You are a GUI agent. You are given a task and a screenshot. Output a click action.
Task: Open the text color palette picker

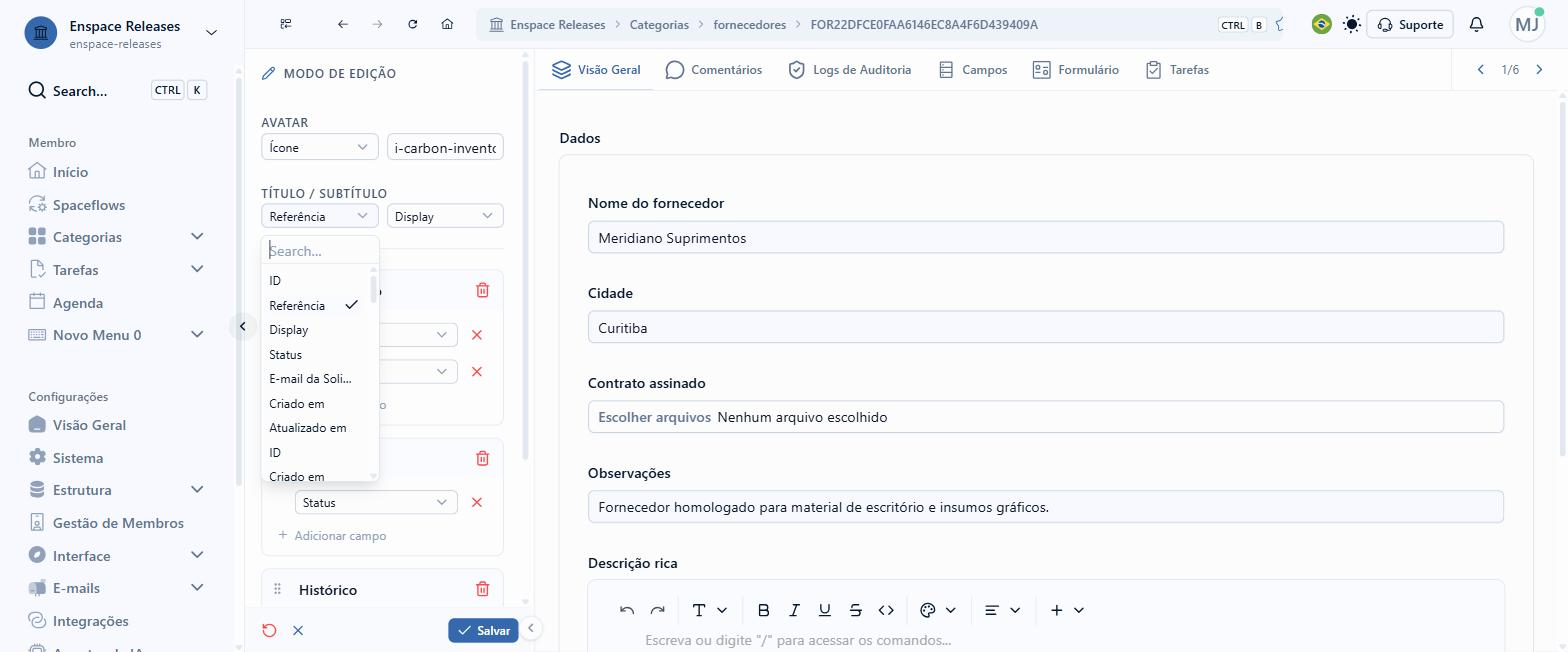937,610
